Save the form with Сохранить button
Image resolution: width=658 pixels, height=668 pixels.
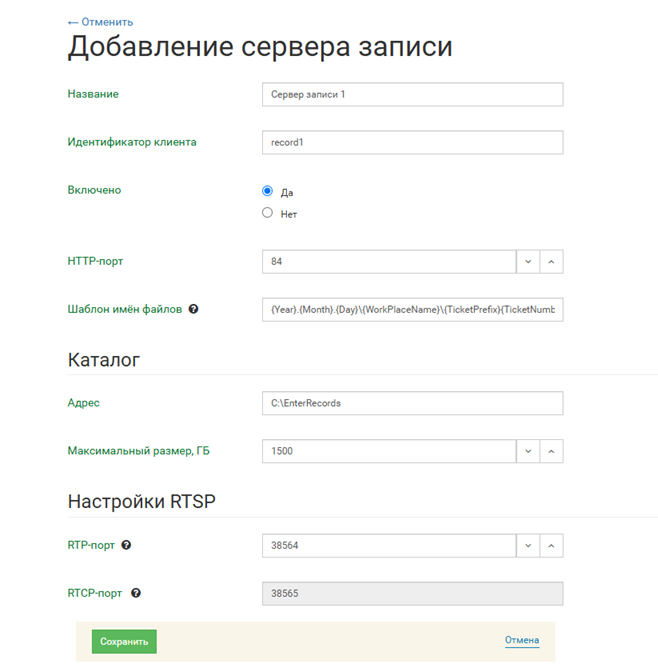coord(124,642)
